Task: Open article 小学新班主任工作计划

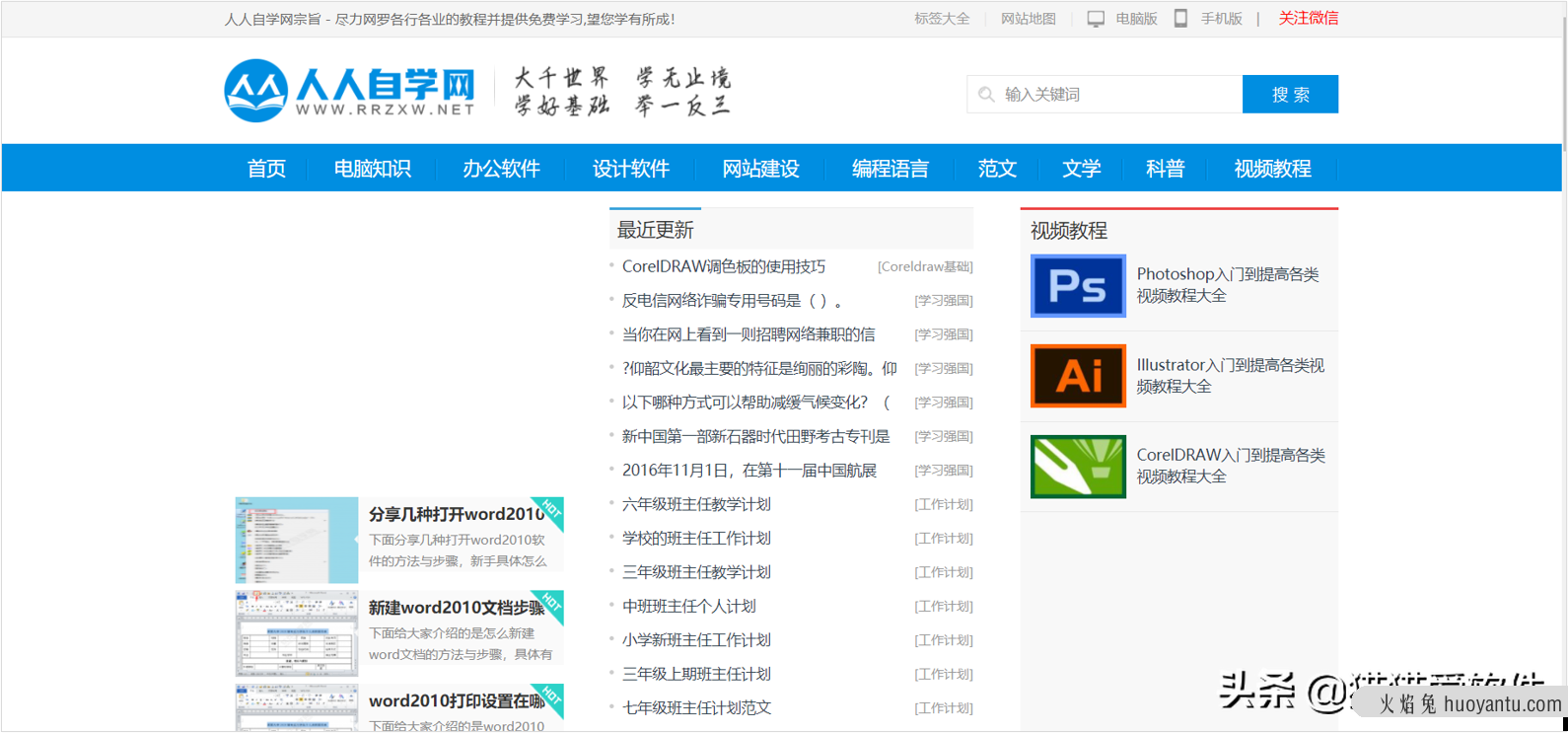Action: coord(696,640)
